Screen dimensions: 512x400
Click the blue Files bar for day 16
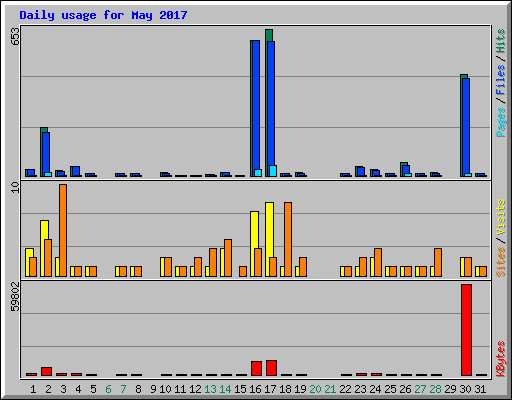coord(256,105)
